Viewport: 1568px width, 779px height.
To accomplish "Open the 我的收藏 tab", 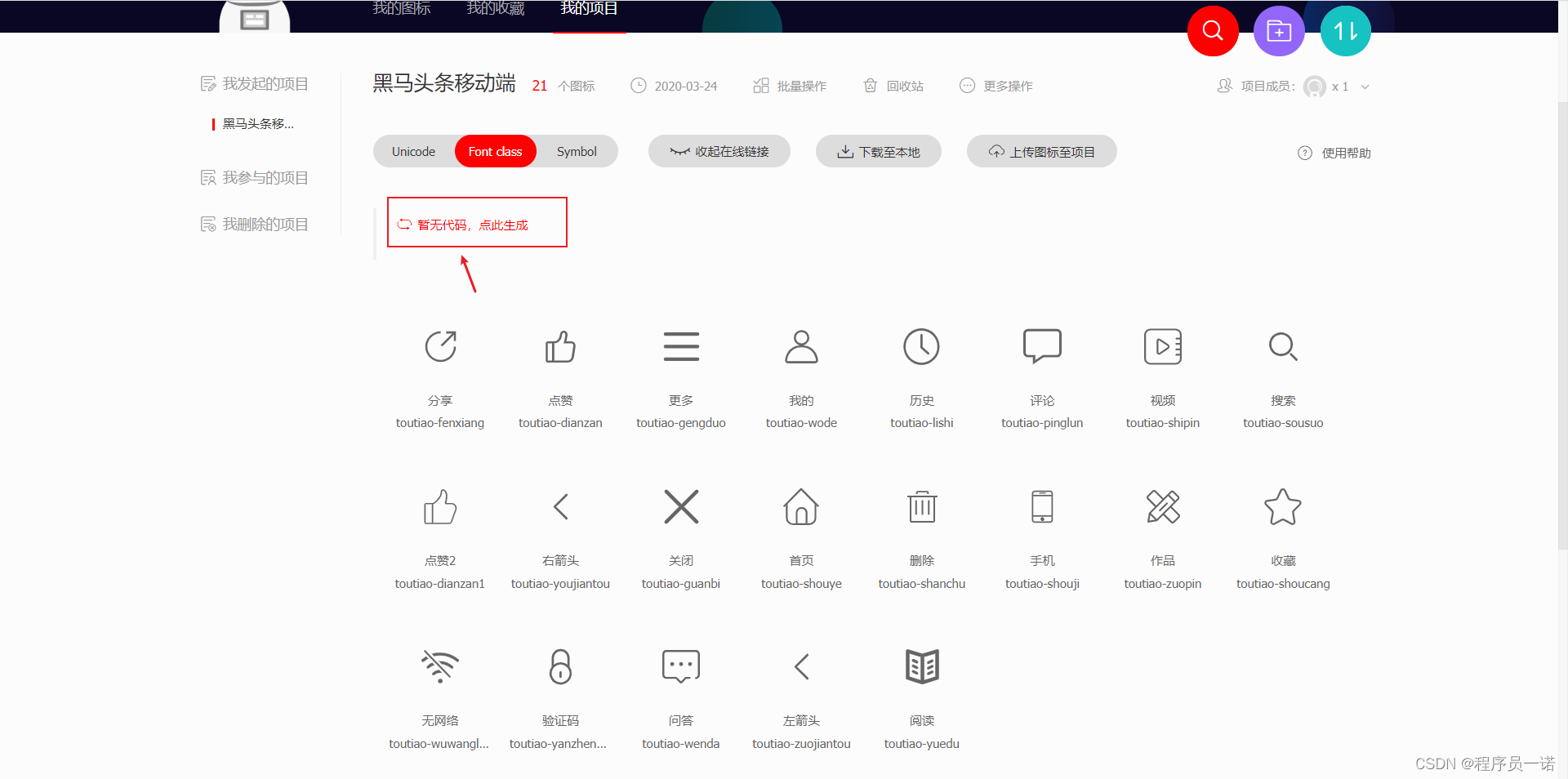I will pyautogui.click(x=496, y=9).
